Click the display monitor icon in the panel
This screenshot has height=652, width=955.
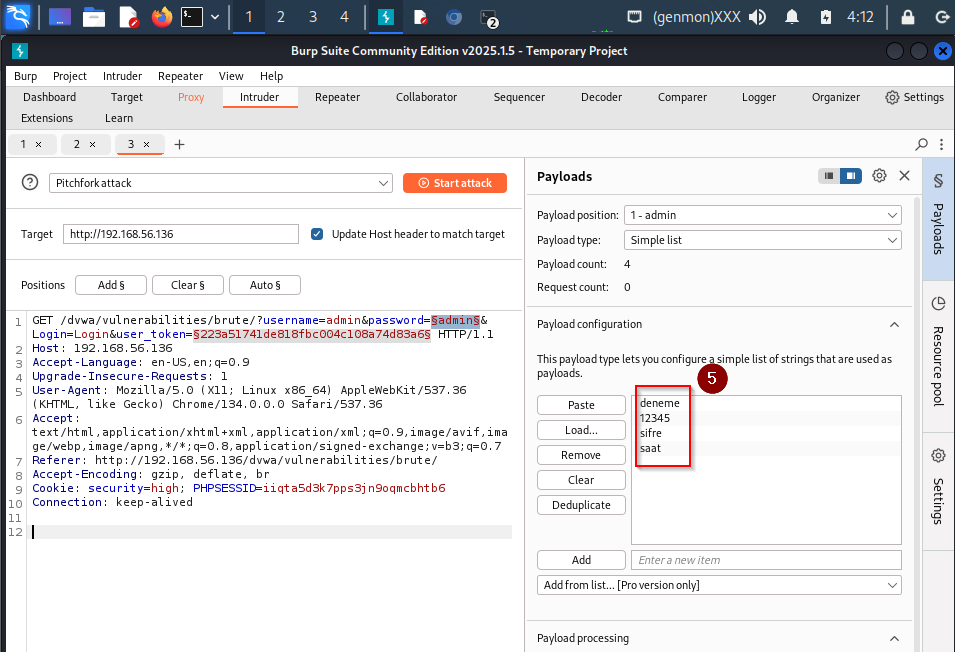pyautogui.click(x=635, y=17)
